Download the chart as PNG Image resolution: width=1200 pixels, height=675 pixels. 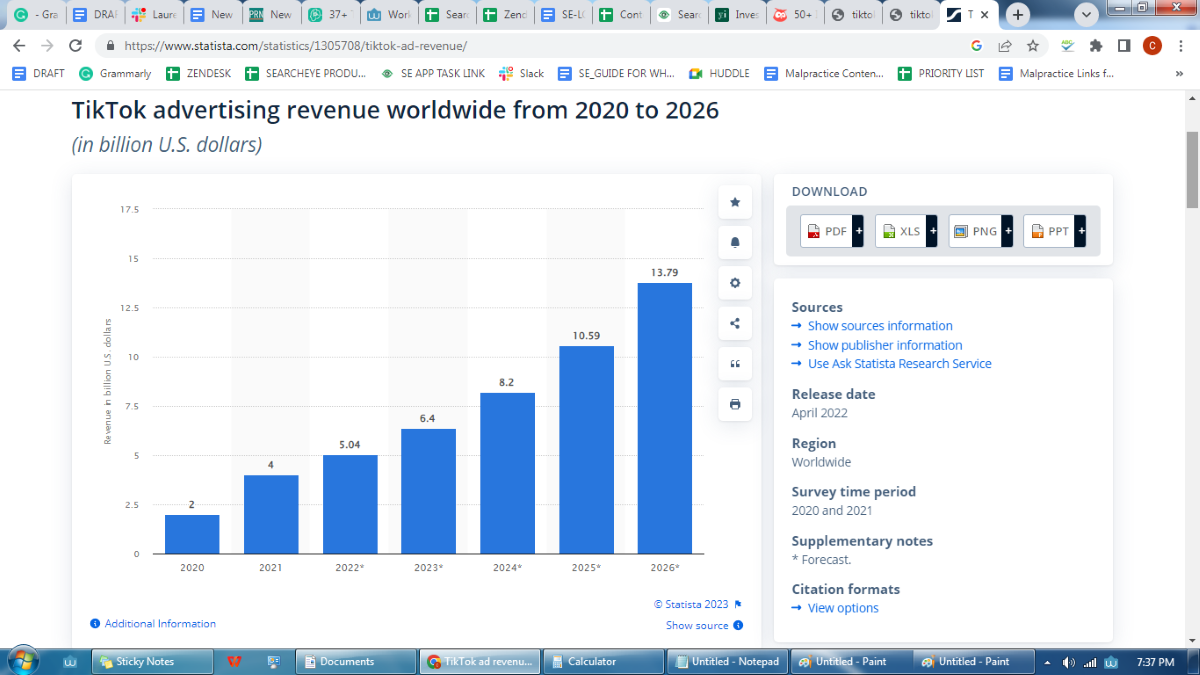(x=980, y=231)
